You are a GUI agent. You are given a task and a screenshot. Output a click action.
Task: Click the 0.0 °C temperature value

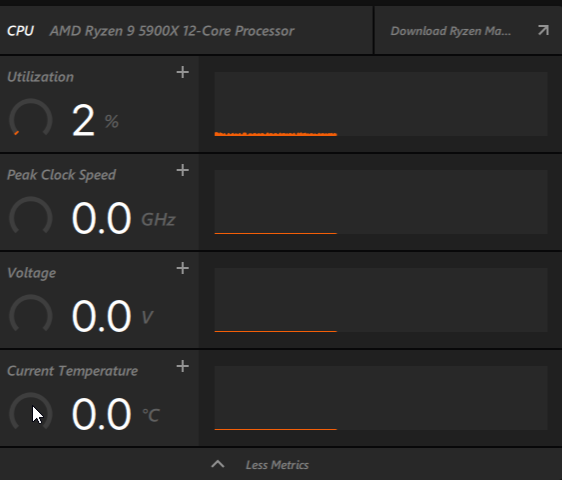[x=116, y=414]
